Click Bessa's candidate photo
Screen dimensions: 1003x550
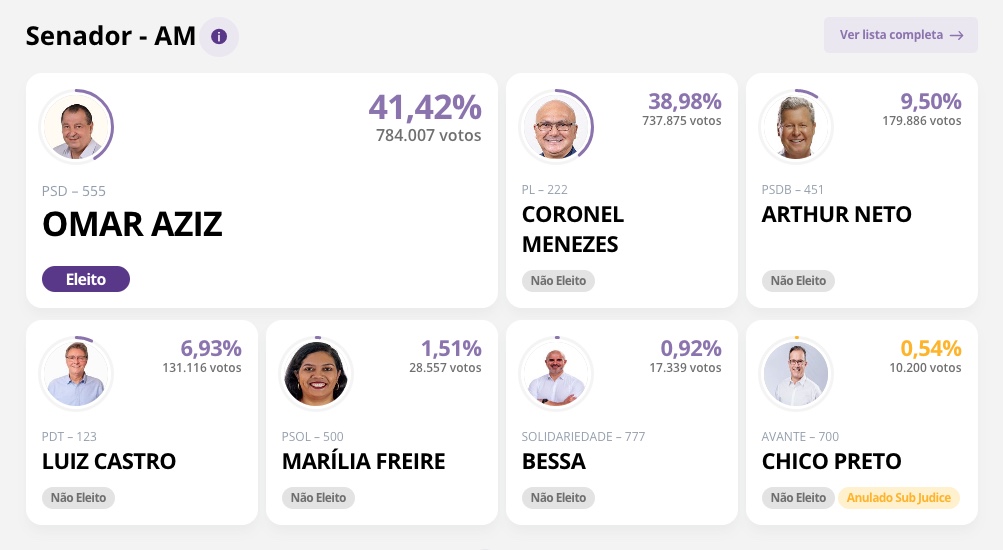point(556,374)
